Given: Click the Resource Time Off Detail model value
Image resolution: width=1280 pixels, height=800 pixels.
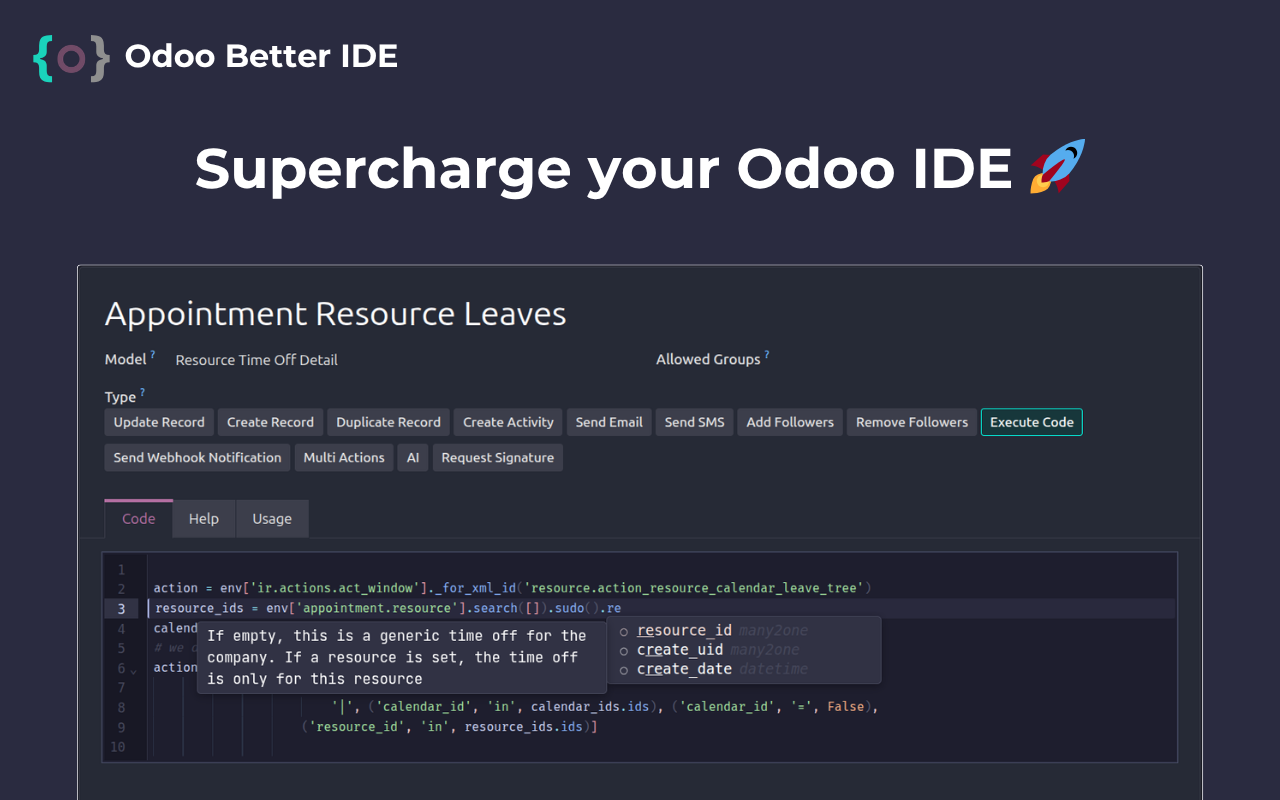Looking at the screenshot, I should click(x=257, y=360).
